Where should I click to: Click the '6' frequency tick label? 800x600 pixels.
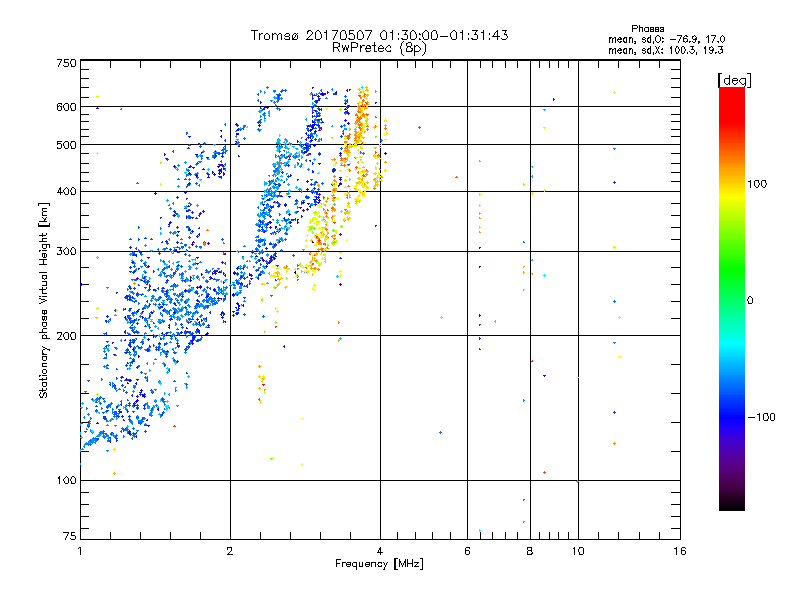point(467,551)
